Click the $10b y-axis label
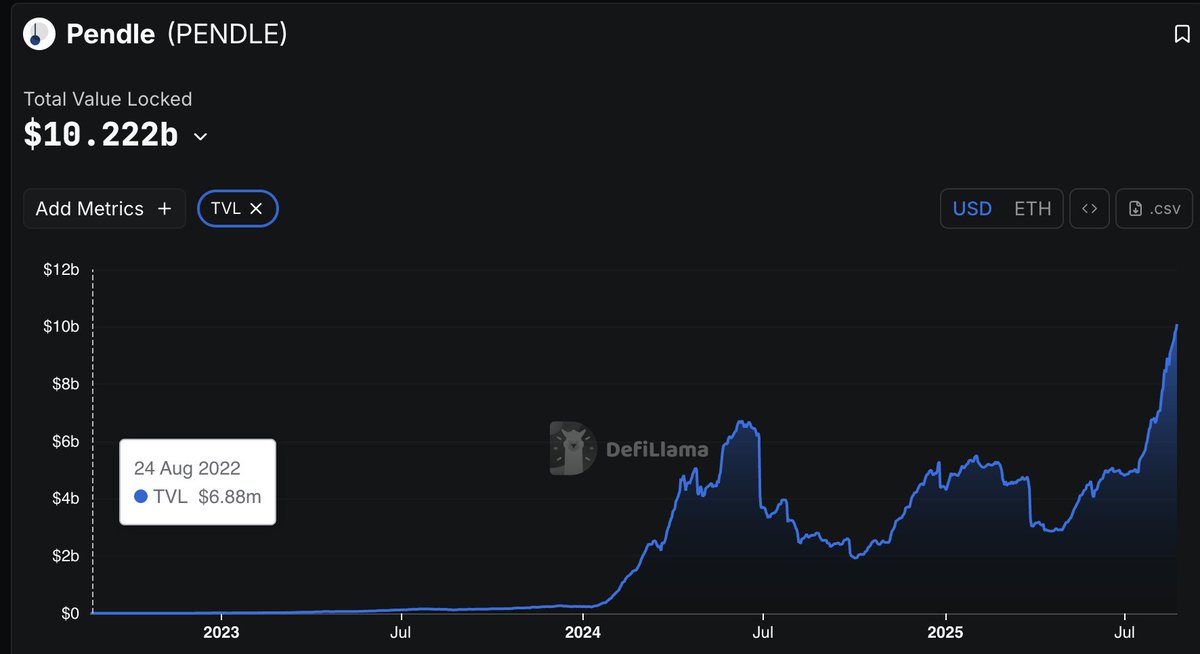 (x=61, y=327)
